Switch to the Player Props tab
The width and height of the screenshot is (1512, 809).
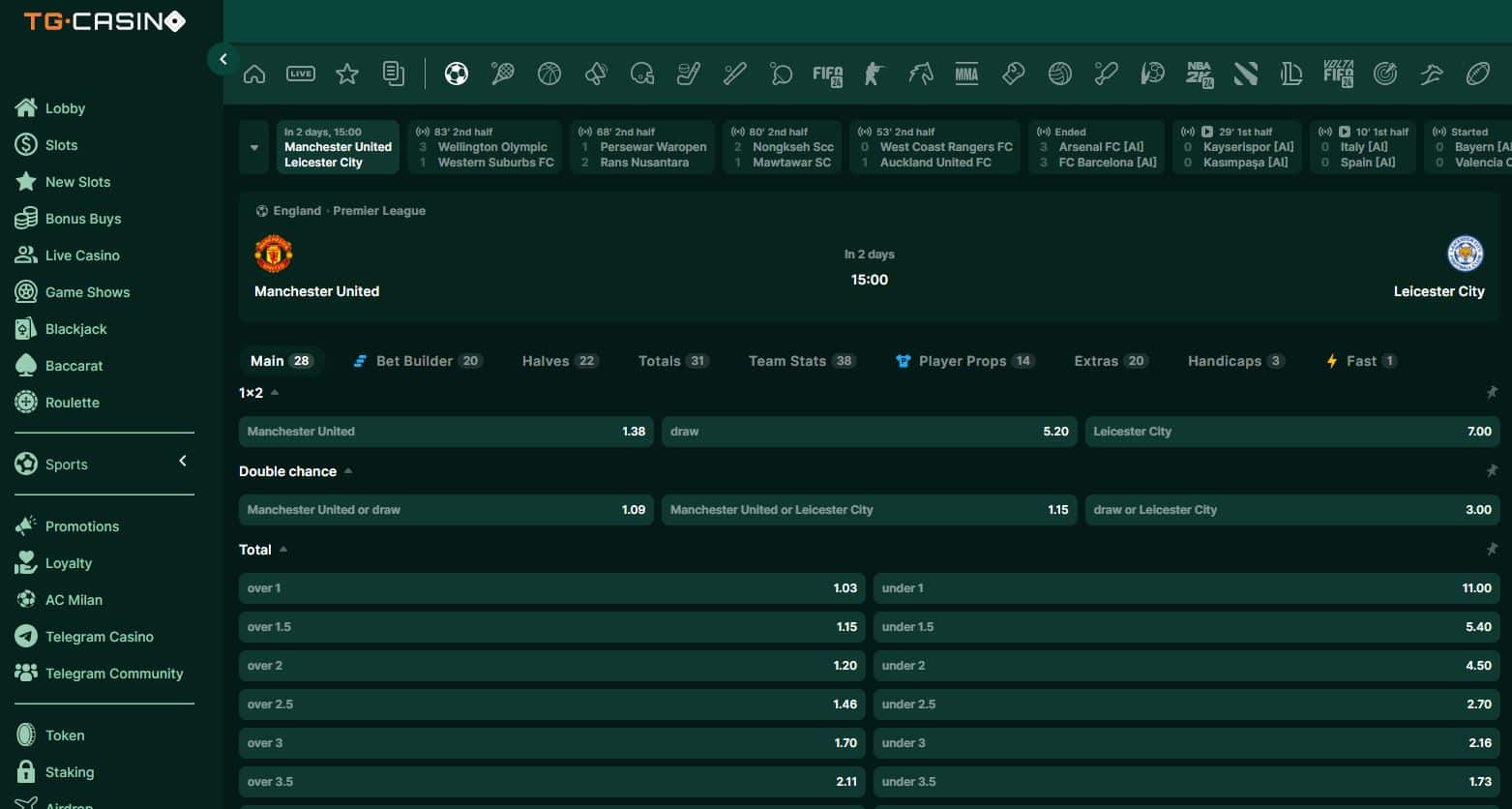[965, 361]
